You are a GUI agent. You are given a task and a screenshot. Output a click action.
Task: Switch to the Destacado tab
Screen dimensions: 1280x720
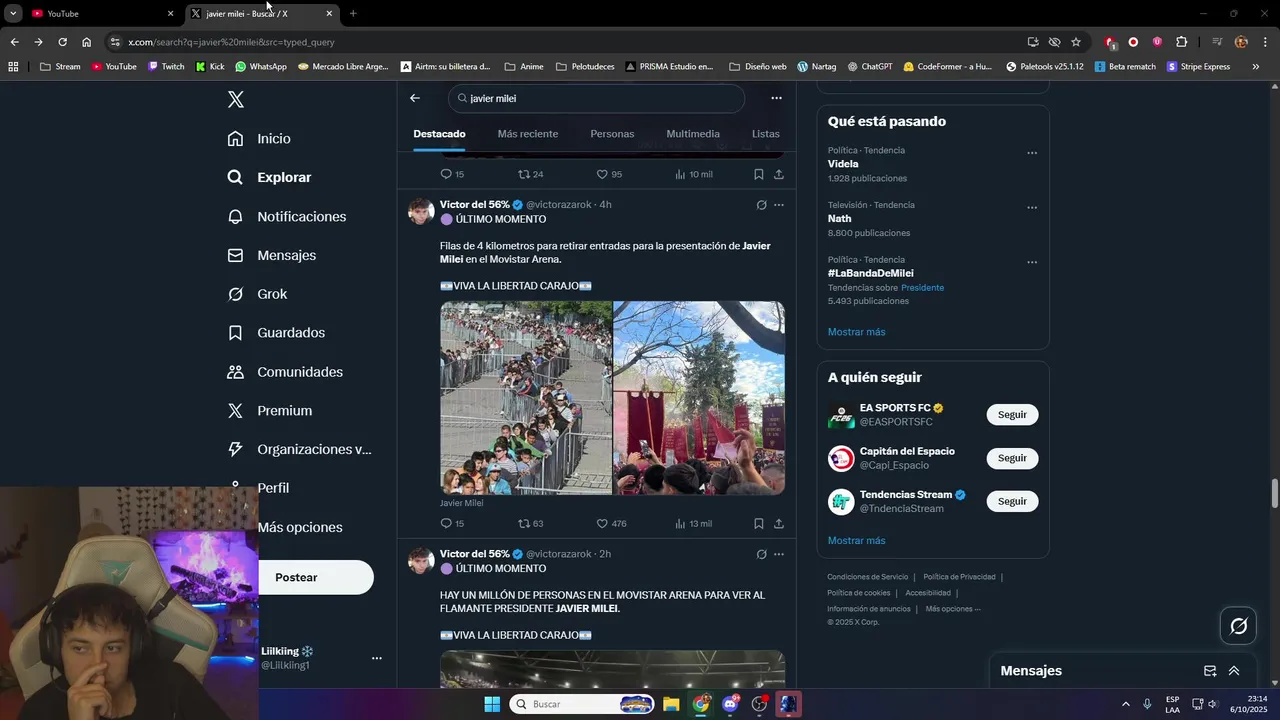click(439, 134)
